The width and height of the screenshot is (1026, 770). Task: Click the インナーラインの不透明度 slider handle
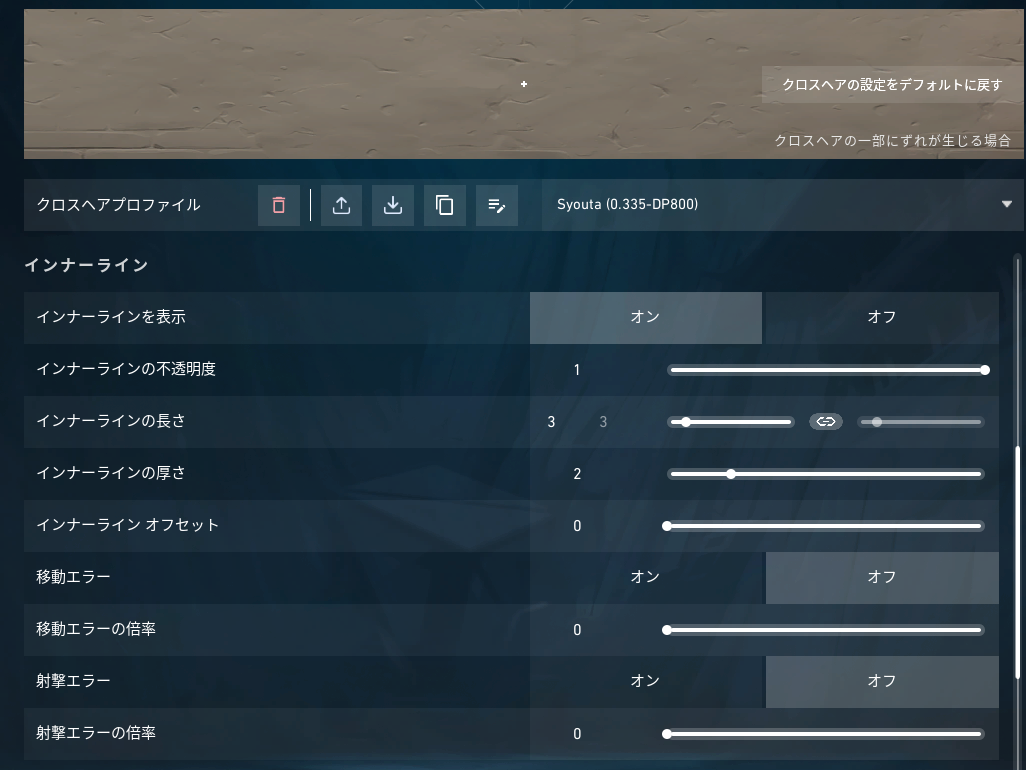[x=985, y=370]
